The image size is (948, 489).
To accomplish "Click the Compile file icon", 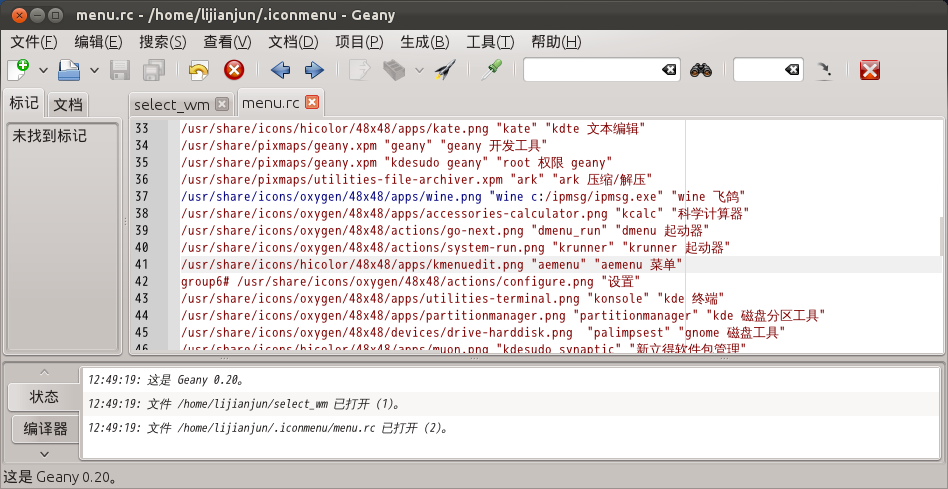I will click(360, 70).
